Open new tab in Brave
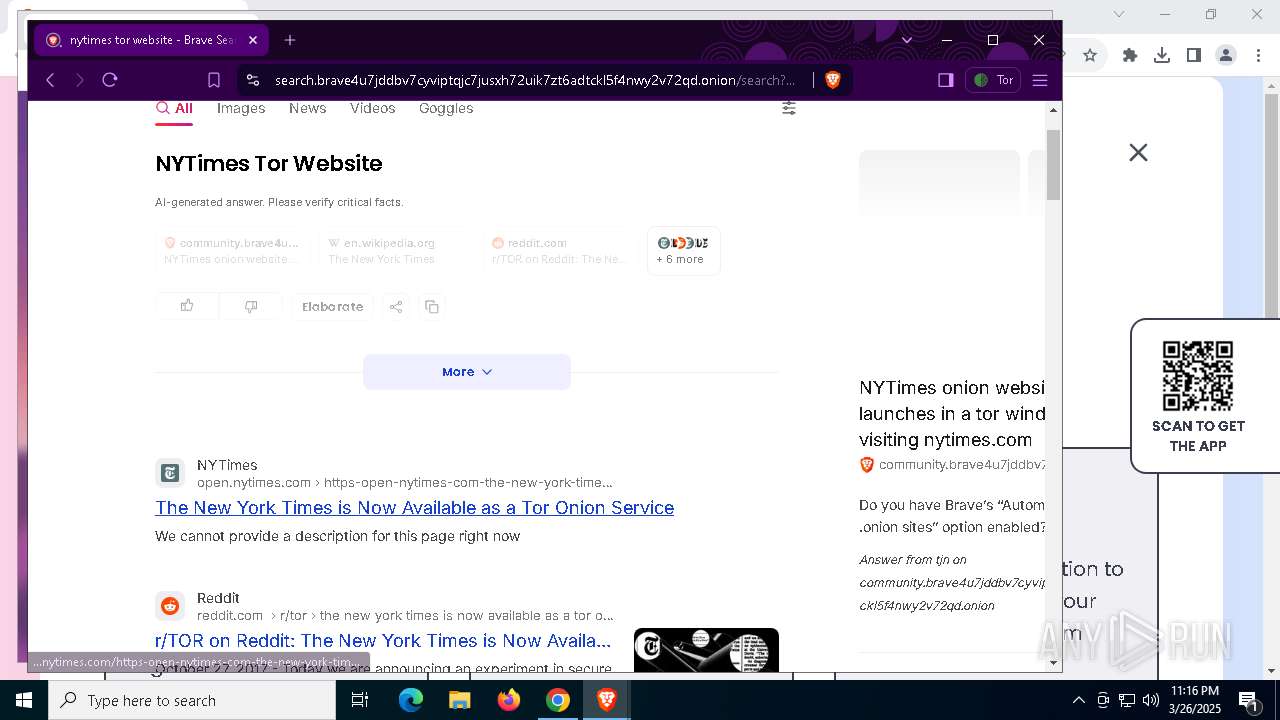Image resolution: width=1280 pixels, height=720 pixels. pos(290,40)
